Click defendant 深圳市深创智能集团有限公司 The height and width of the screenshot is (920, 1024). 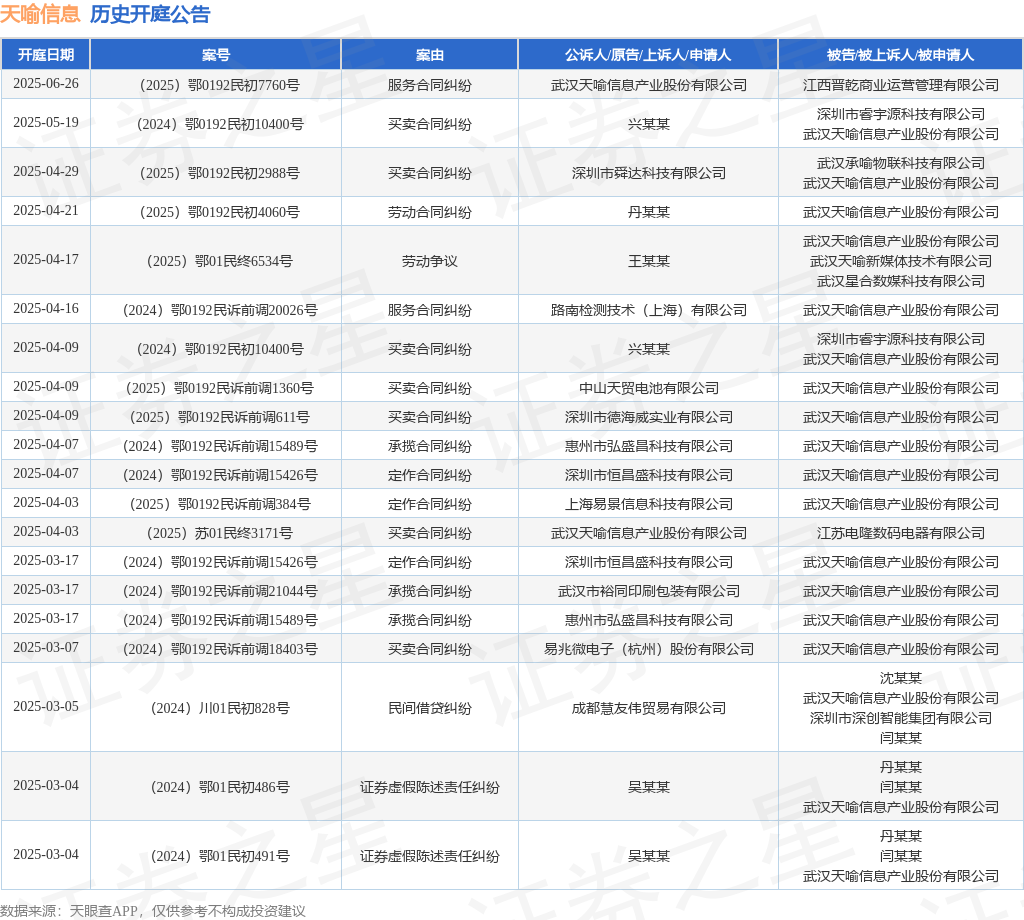click(x=901, y=718)
